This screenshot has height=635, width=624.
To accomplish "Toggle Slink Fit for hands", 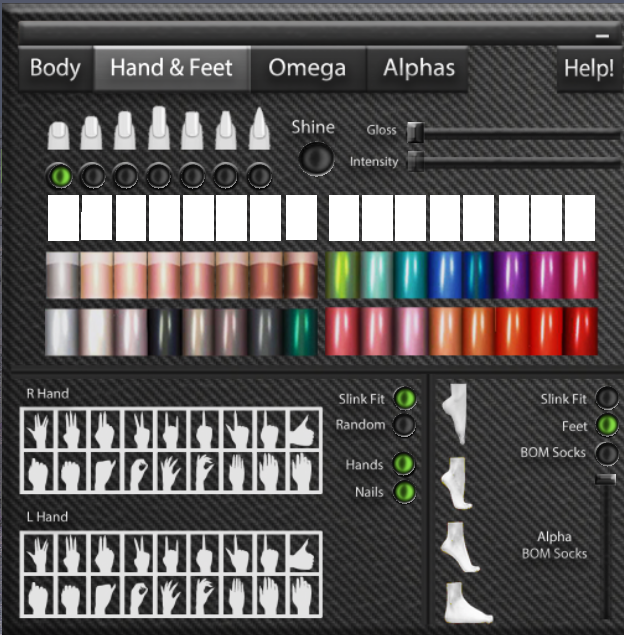I will pos(405,398).
